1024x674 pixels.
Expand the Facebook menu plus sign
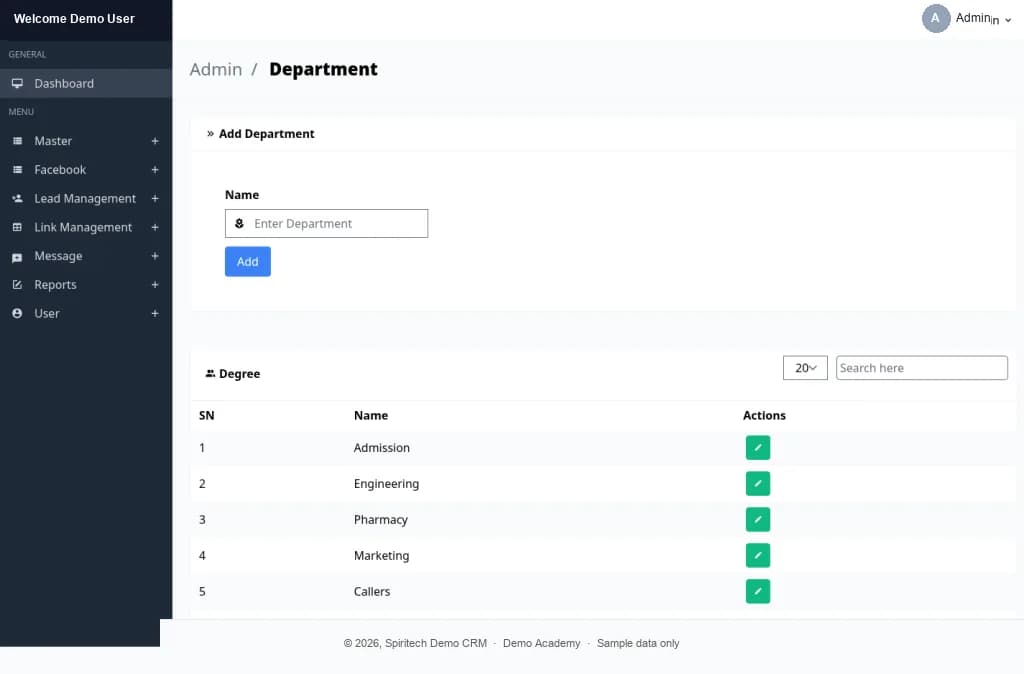click(x=155, y=169)
